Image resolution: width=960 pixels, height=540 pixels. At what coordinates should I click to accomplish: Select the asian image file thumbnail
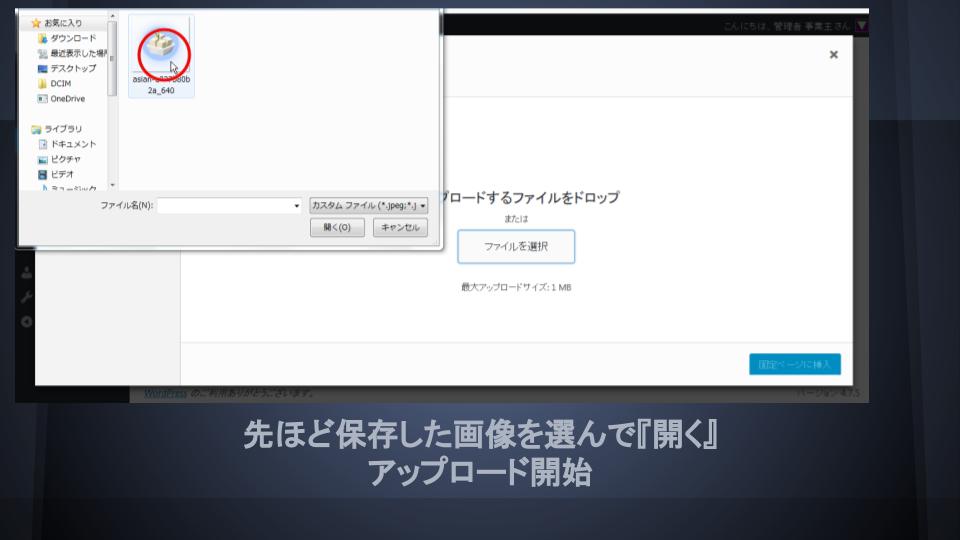[x=160, y=55]
